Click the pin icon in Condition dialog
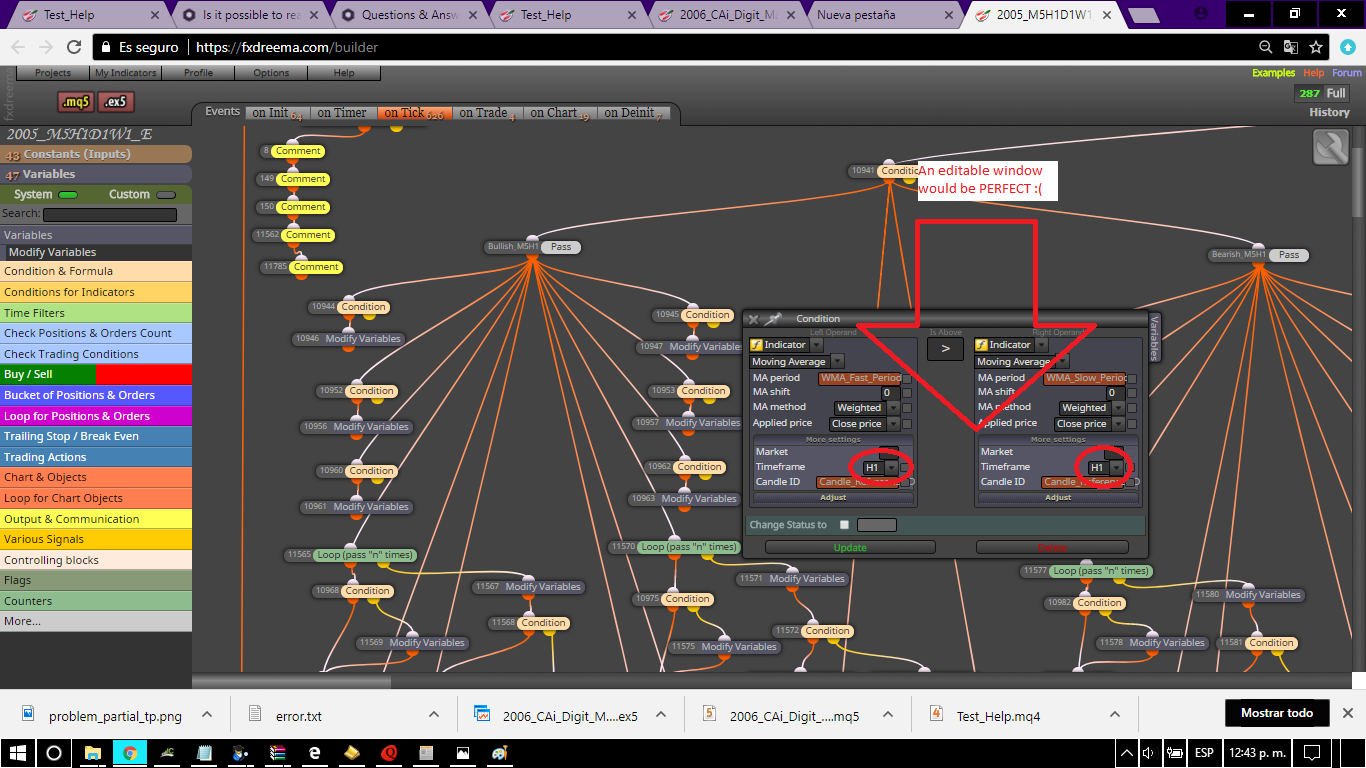Screen dimensions: 1366x768 pos(773,319)
